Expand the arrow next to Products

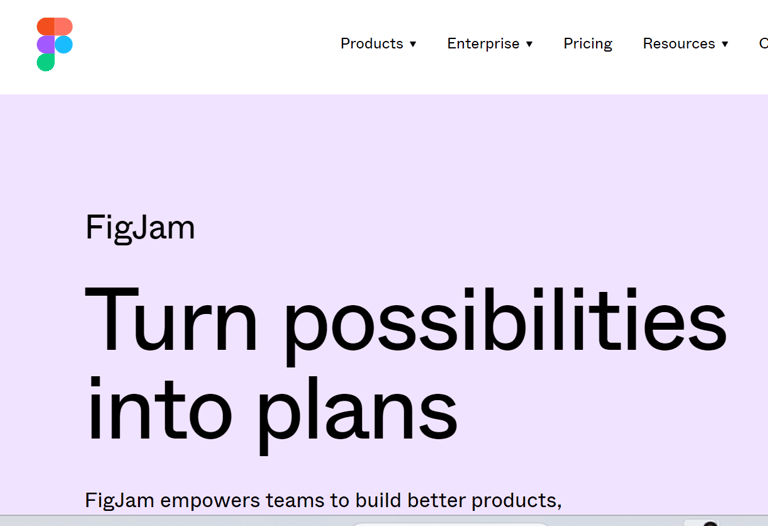click(x=413, y=44)
